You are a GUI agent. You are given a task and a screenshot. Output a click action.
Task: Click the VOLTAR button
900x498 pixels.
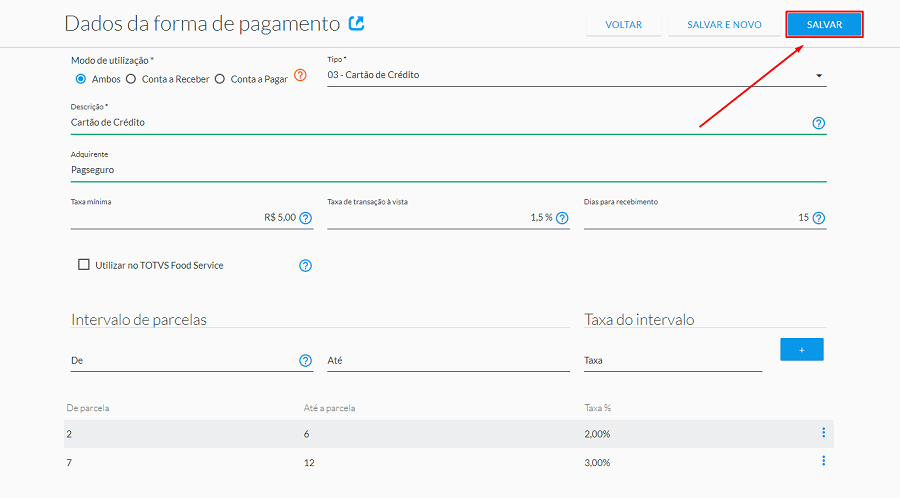623,25
